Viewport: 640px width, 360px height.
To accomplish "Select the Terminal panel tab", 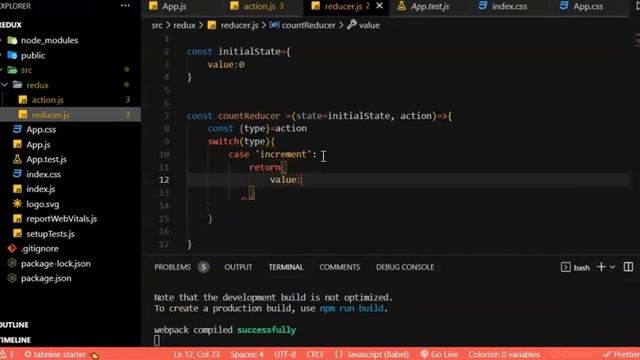I will coord(286,267).
